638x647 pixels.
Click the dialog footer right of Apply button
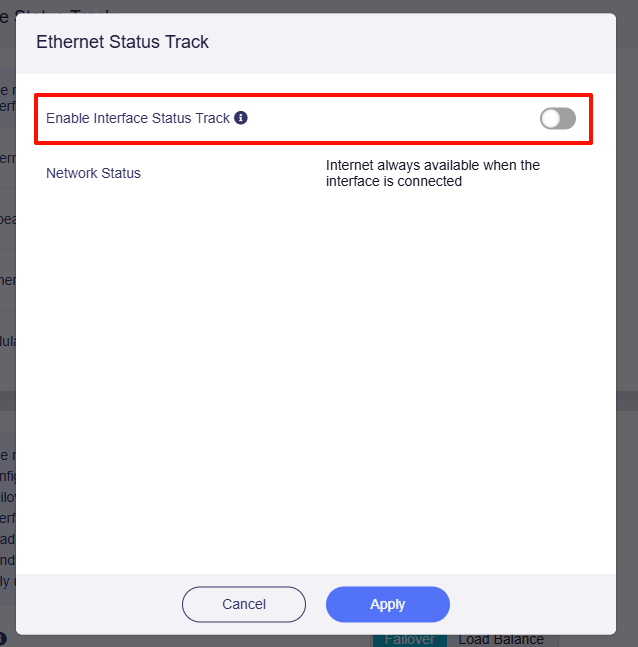click(x=530, y=604)
